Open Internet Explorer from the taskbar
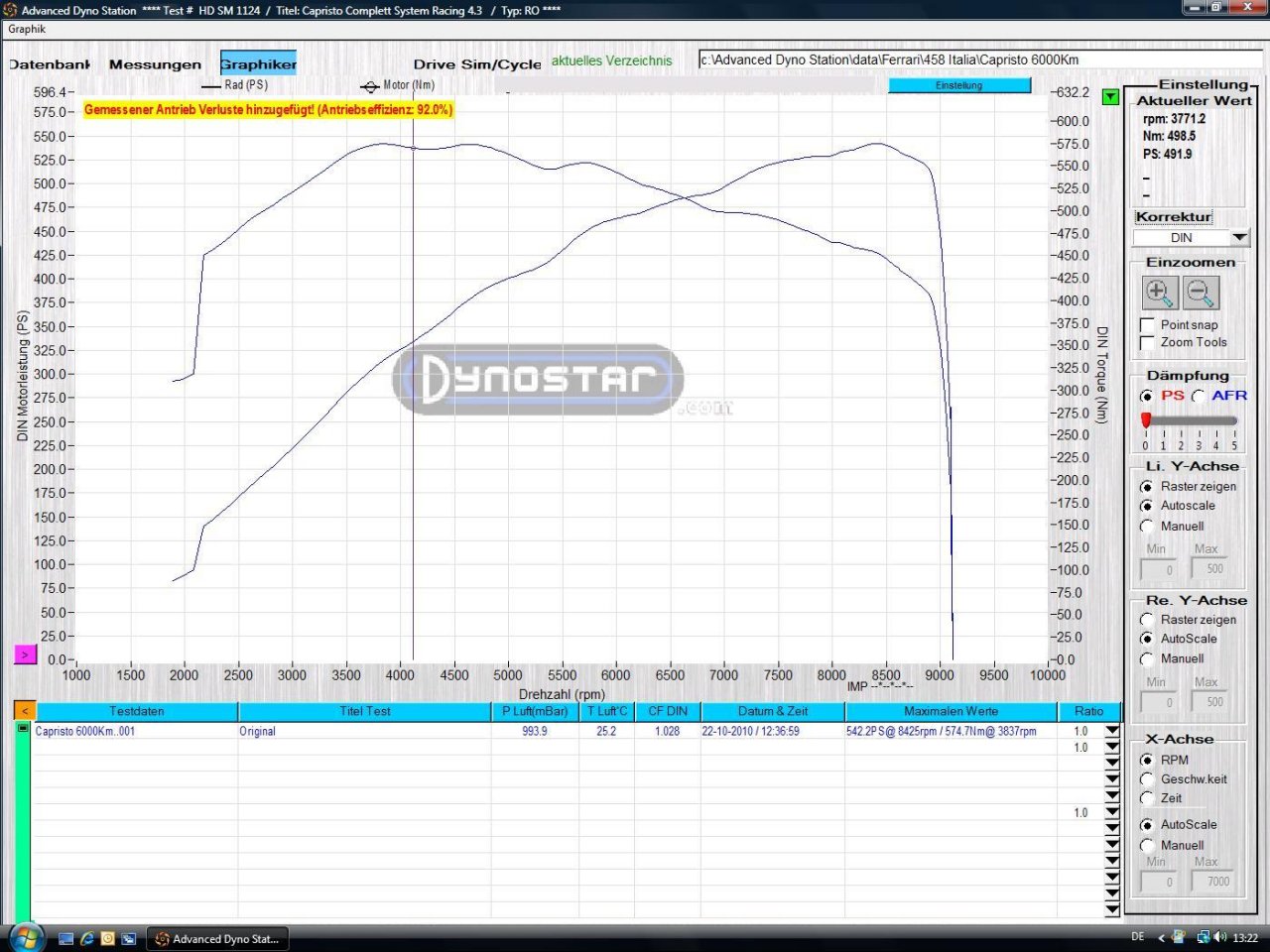Screen dimensions: 1270x952 (x=87, y=938)
